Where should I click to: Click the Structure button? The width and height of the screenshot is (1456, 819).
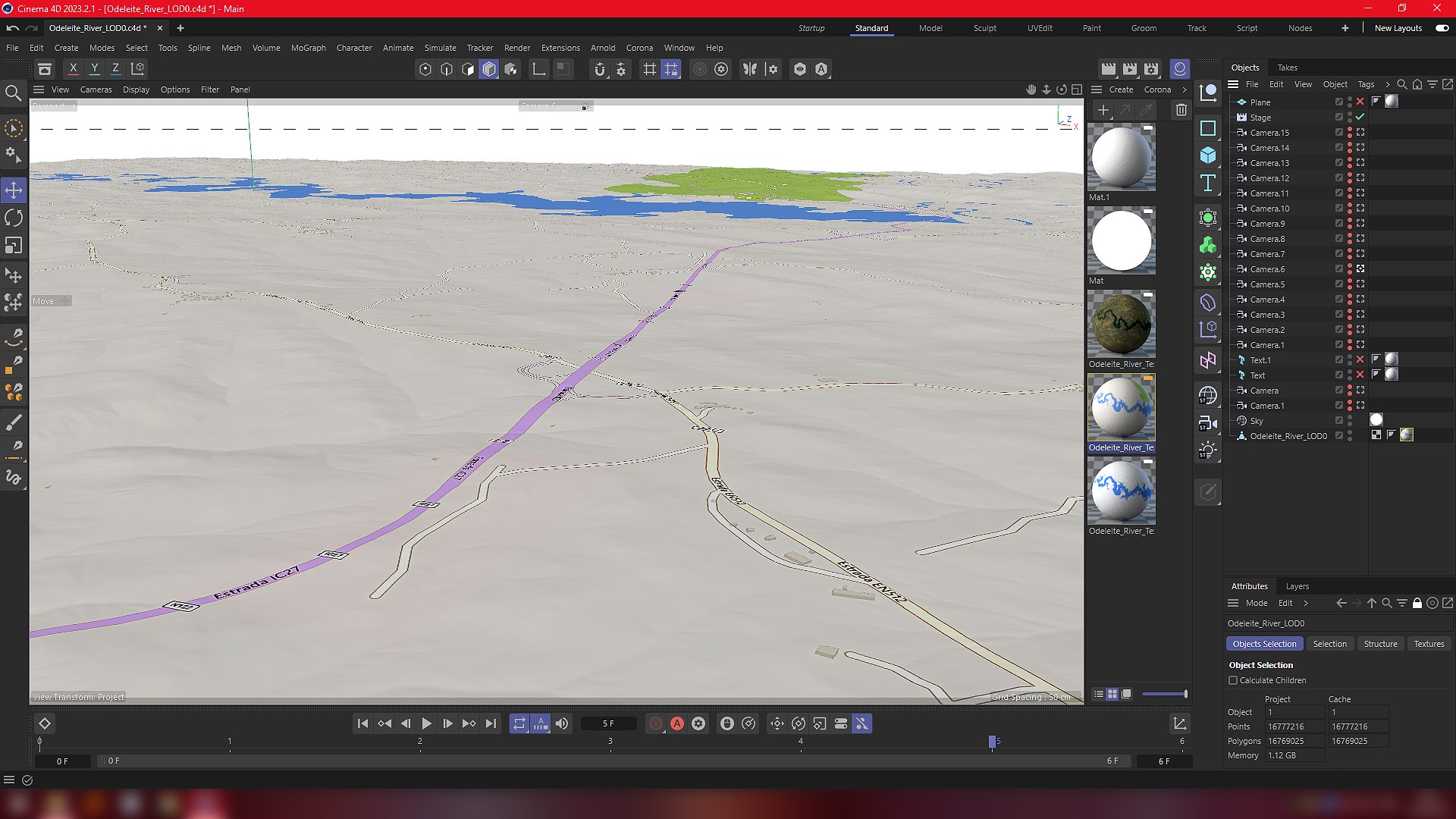[x=1380, y=644]
